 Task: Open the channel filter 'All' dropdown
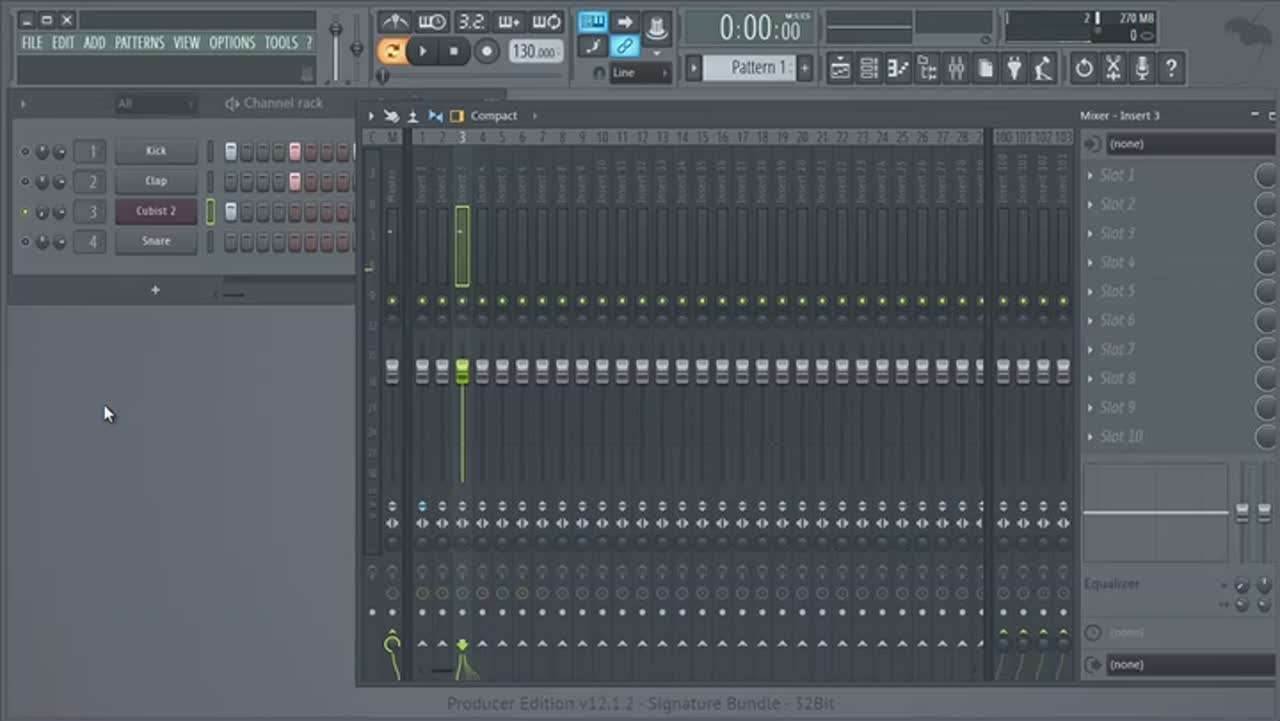pos(155,104)
